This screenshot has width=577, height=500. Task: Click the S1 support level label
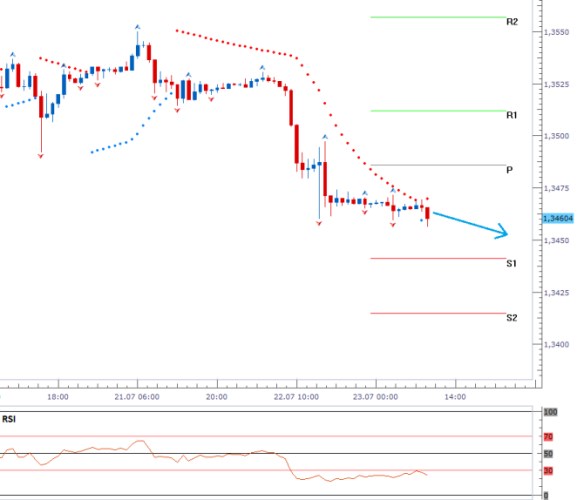click(x=511, y=263)
